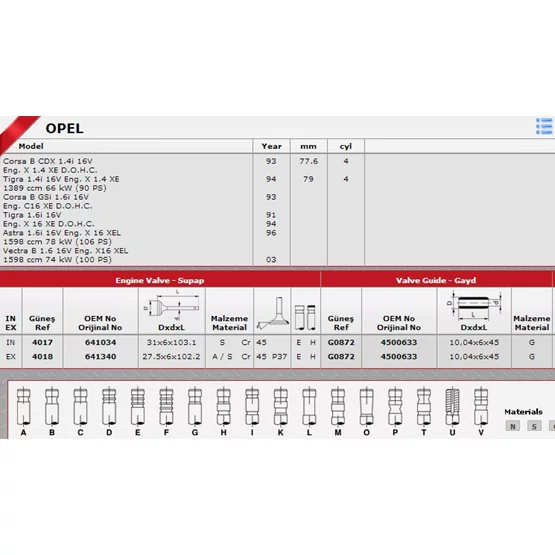Select Güneş Ref 4017 intake valve
This screenshot has height=555, width=555.
coord(42,342)
